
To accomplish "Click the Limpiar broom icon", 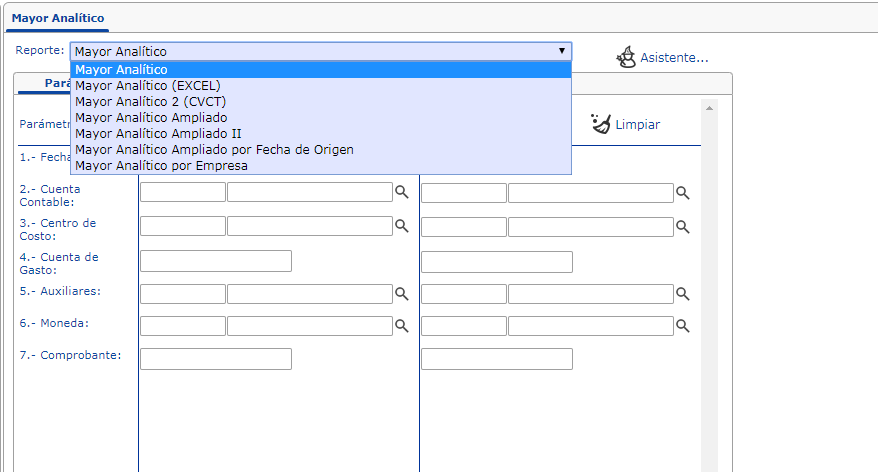I will click(x=600, y=124).
